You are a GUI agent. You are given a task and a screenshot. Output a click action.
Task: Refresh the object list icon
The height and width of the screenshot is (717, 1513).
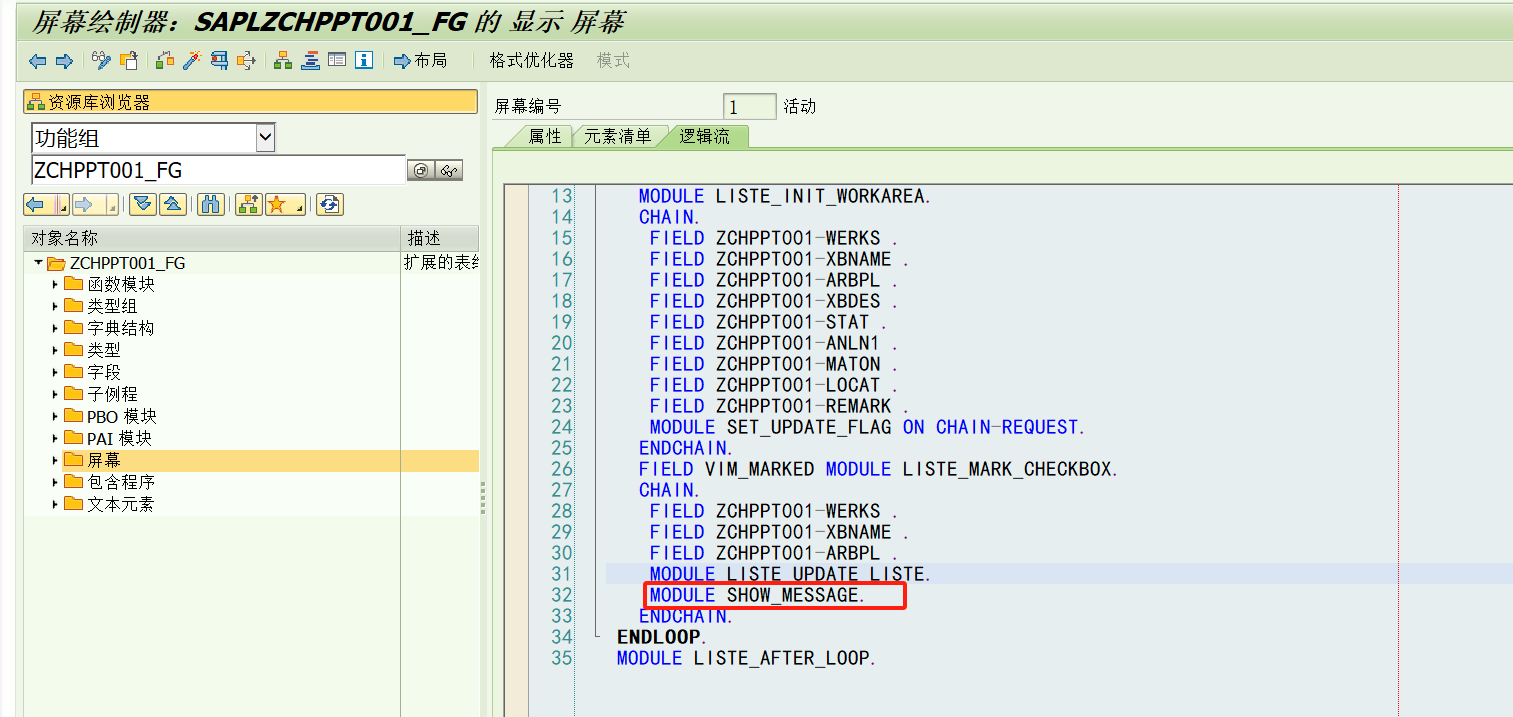(329, 205)
